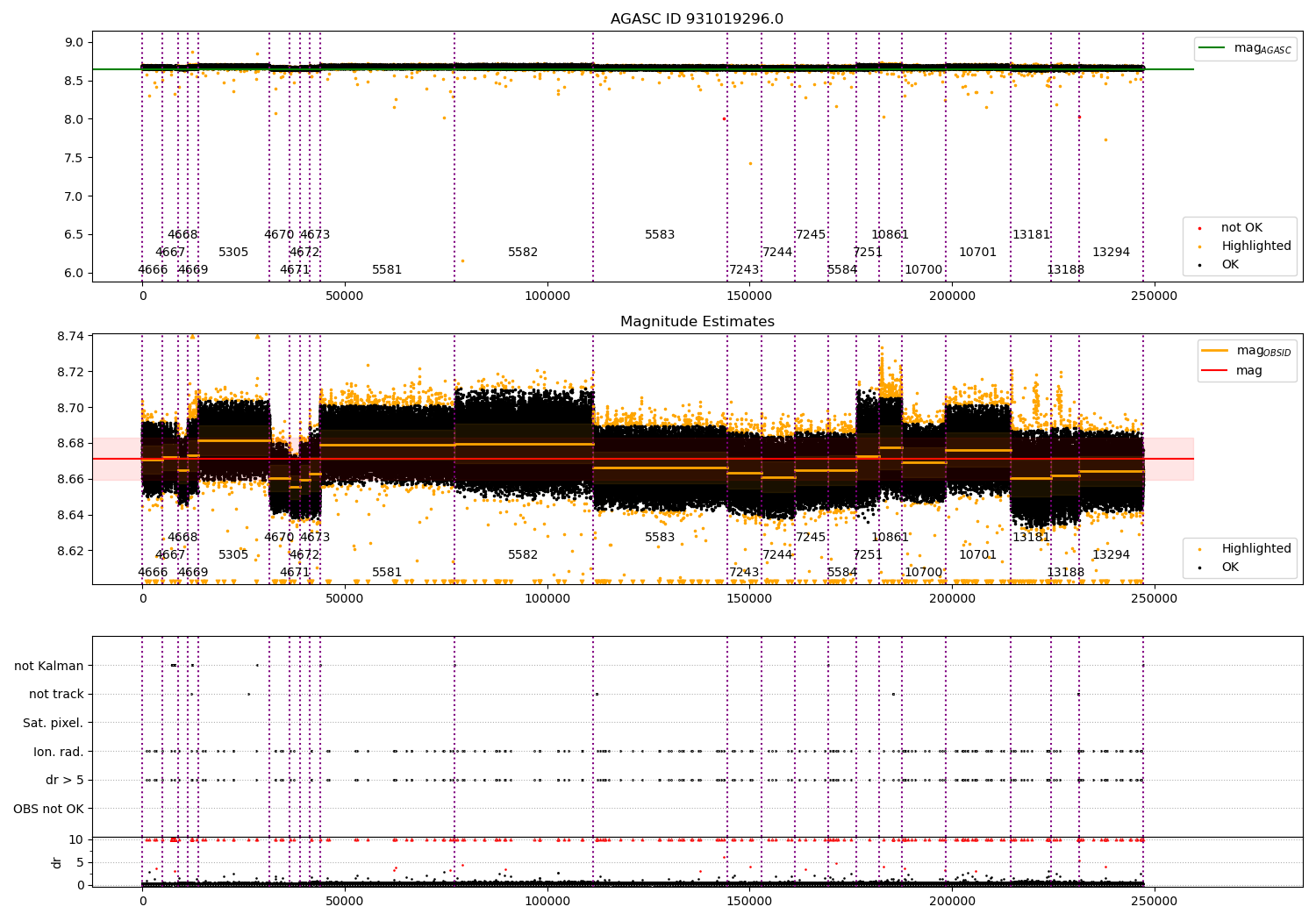Image resolution: width=1316 pixels, height=921 pixels.
Task: Click the 'AGASC ID 931019296.0' plot title
Action: click(697, 19)
